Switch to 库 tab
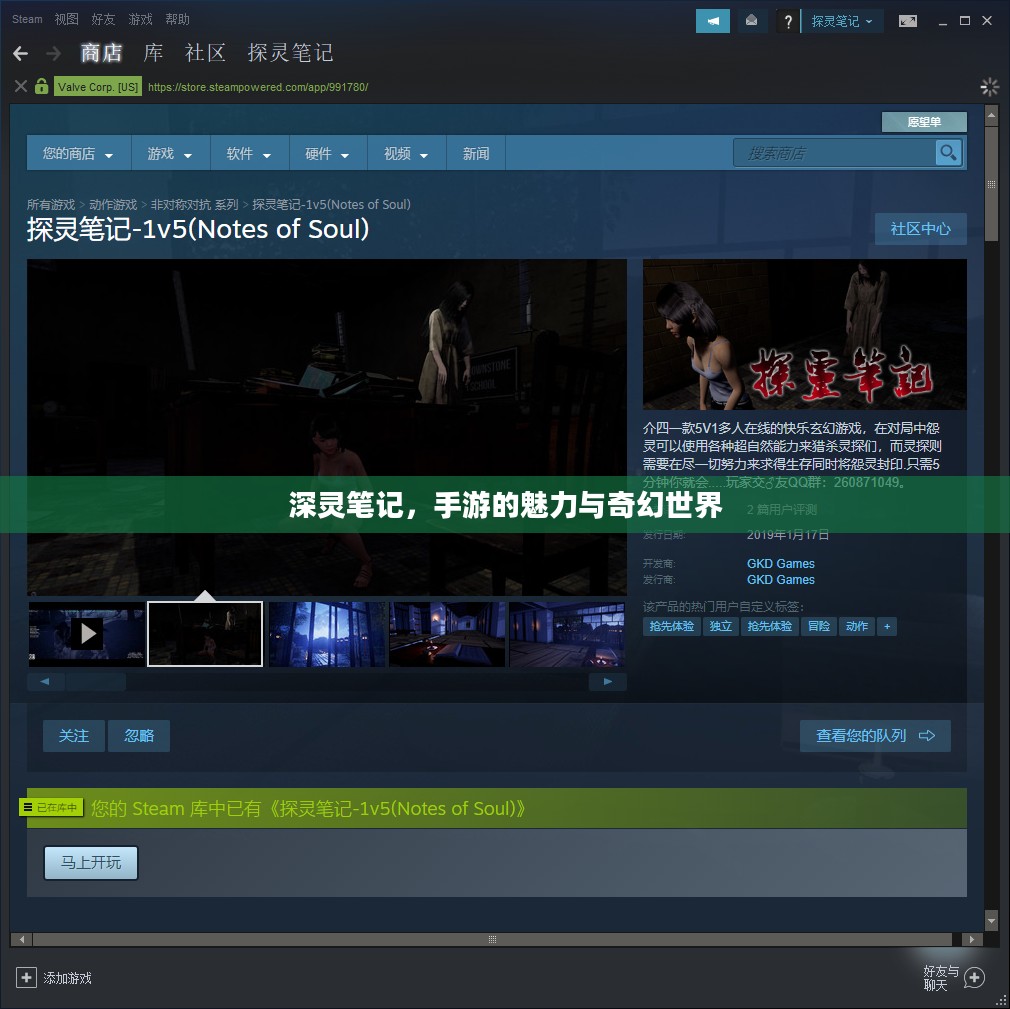The image size is (1010, 1009). [x=153, y=53]
